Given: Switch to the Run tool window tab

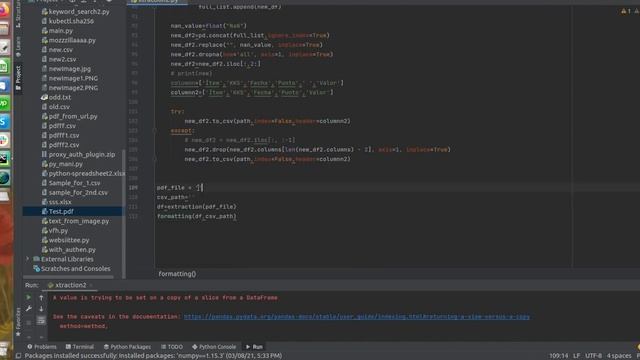Looking at the screenshot, I should 254,347.
